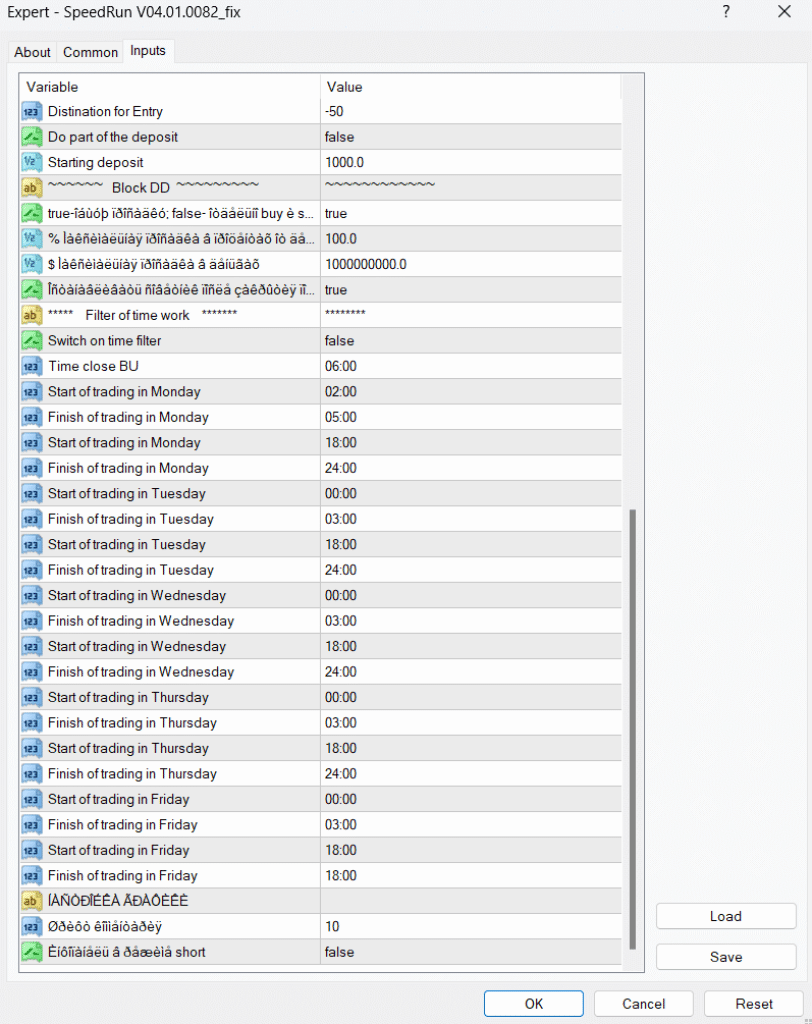
Task: Click the integer icon beside Distination for Entry
Action: (x=31, y=112)
